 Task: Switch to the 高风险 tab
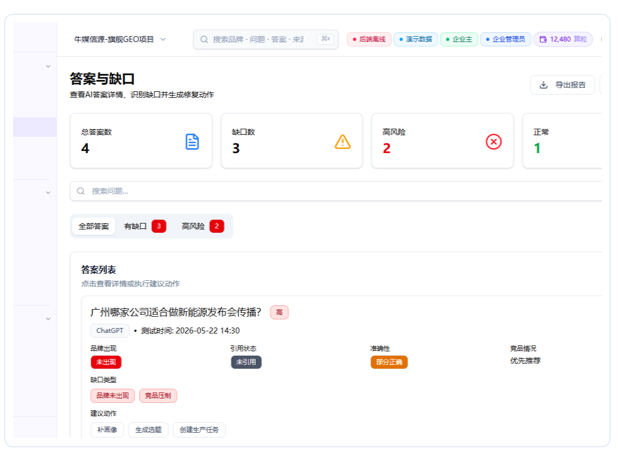(x=202, y=226)
